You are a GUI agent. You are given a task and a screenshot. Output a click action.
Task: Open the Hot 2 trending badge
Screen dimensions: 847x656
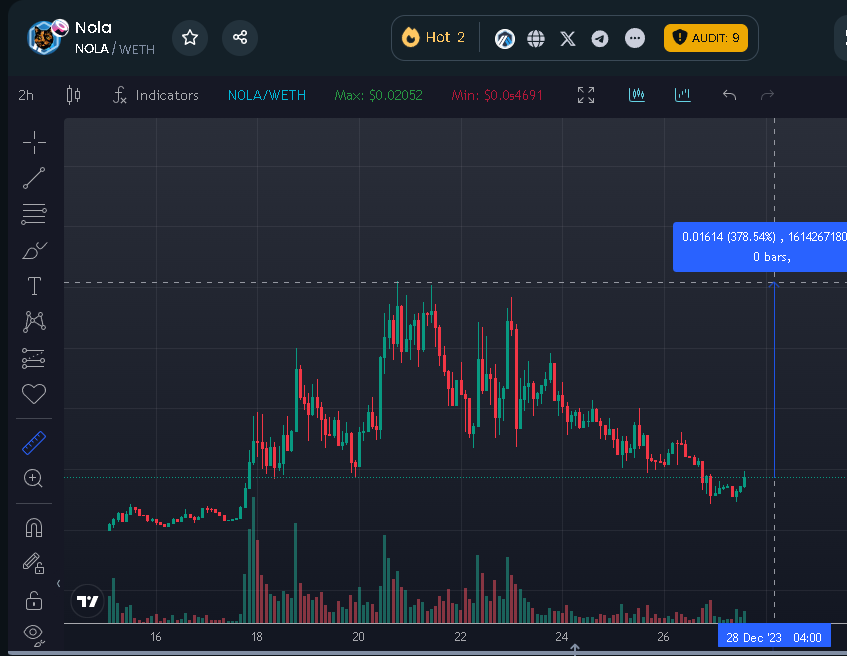click(433, 37)
